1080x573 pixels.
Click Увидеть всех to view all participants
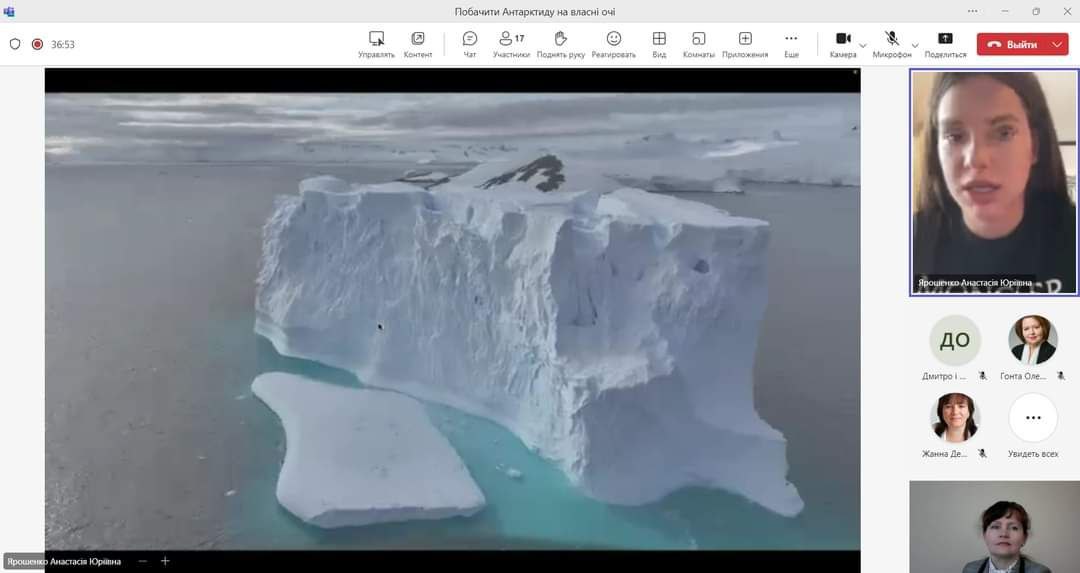pyautogui.click(x=1033, y=418)
